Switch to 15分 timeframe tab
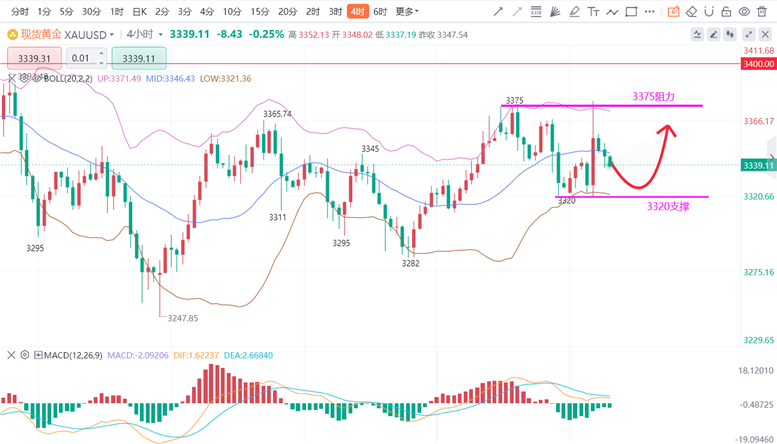Image resolution: width=777 pixels, height=444 pixels. pos(260,11)
